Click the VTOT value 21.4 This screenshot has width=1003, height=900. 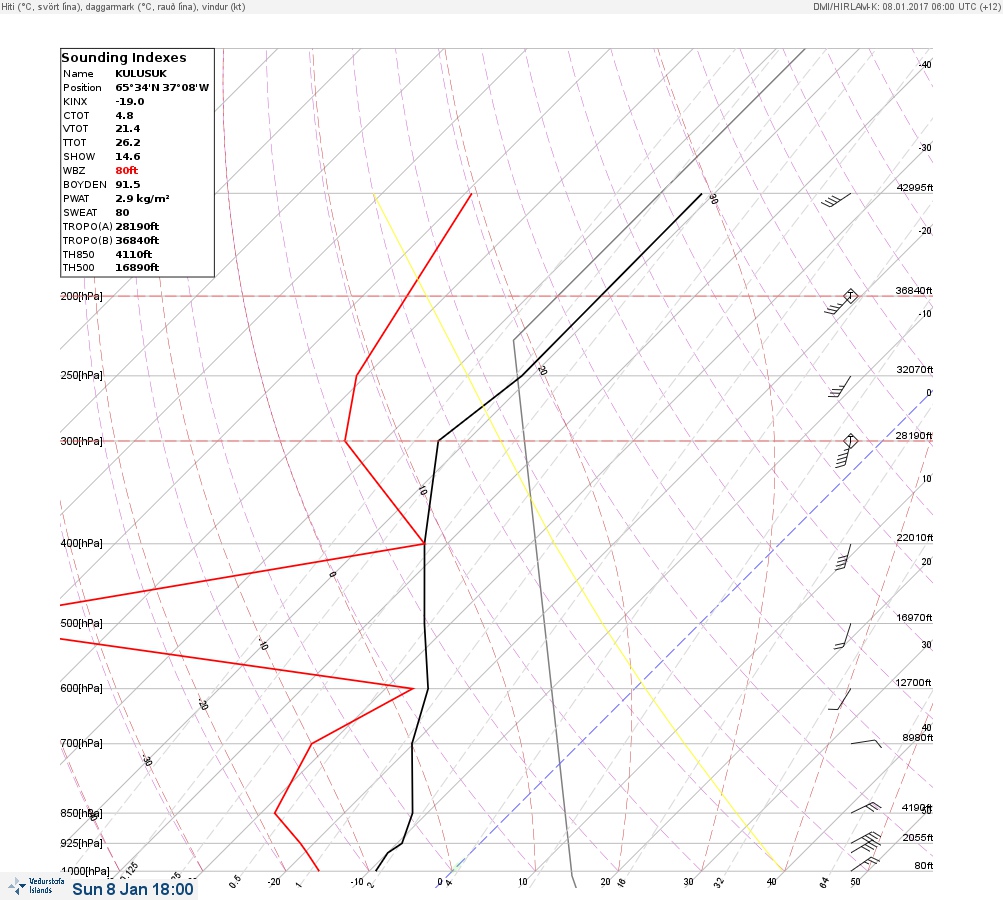(x=127, y=129)
